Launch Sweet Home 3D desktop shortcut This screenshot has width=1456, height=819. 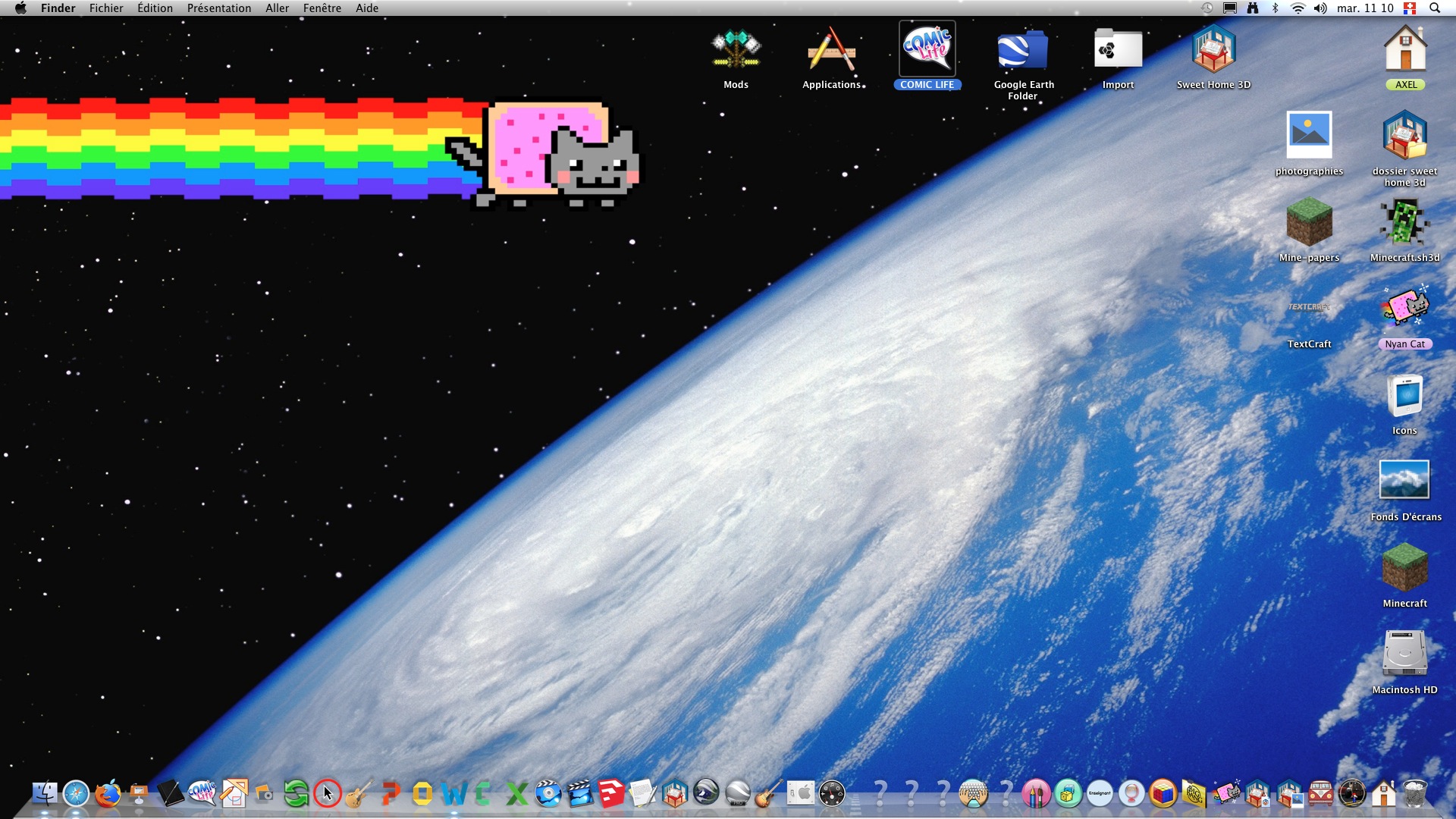(x=1213, y=49)
